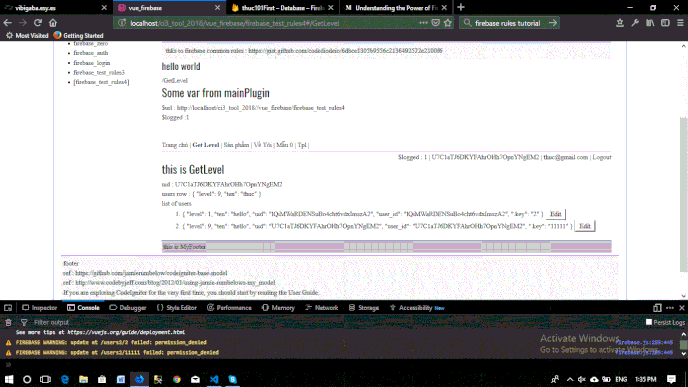688x387 pixels.
Task: Open File Explorer from the taskbar
Action: (x=83, y=379)
